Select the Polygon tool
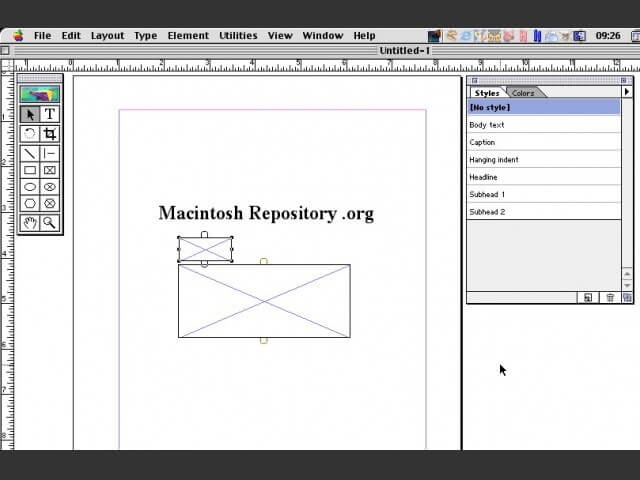 pyautogui.click(x=30, y=204)
